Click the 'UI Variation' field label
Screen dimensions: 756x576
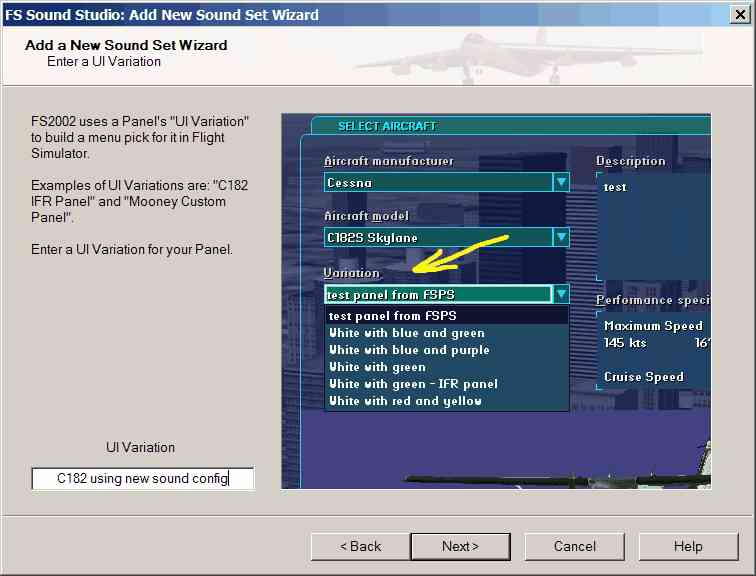(140, 447)
